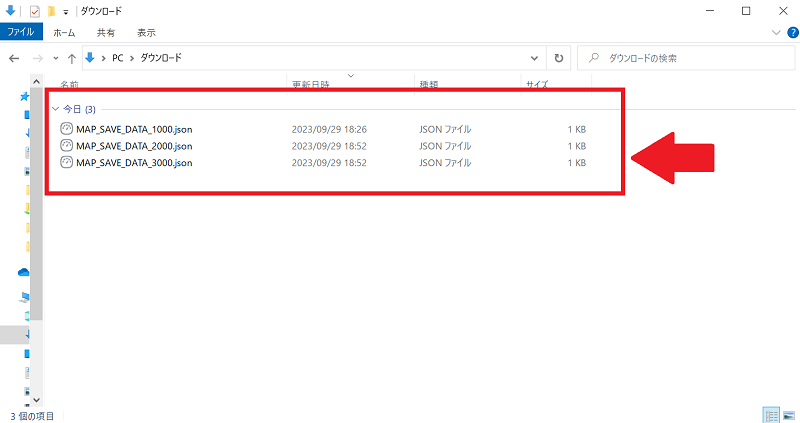Image resolution: width=800 pixels, height=423 pixels.
Task: Switch to the 表示 ribbon tab
Action: pyautogui.click(x=146, y=32)
